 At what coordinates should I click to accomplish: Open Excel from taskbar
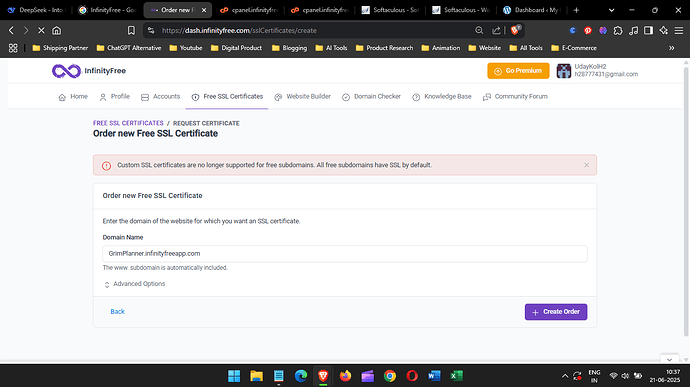pyautogui.click(x=456, y=376)
